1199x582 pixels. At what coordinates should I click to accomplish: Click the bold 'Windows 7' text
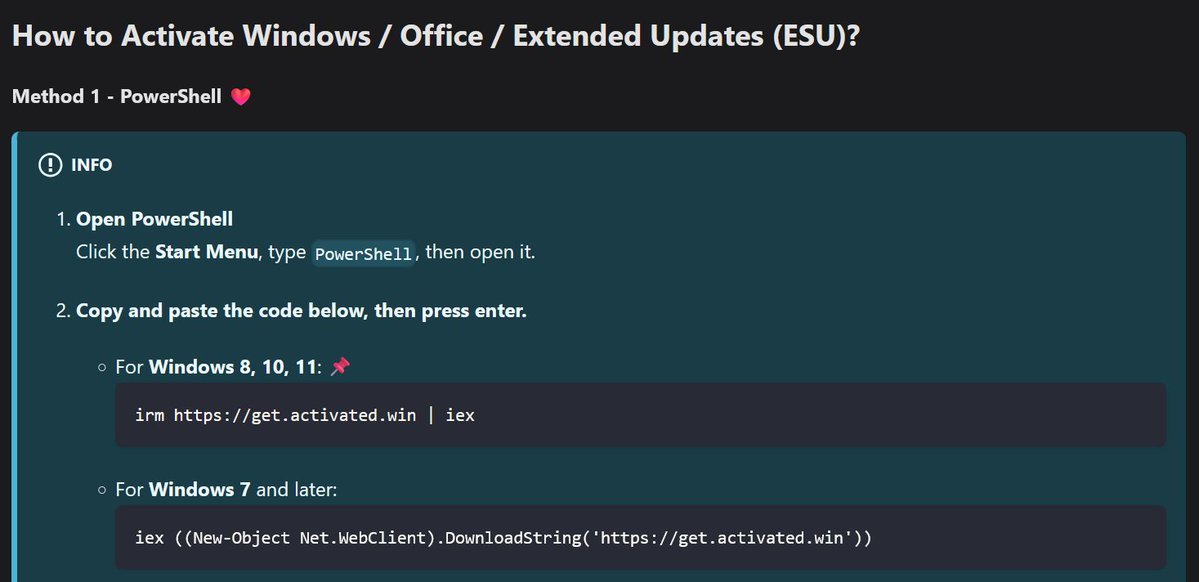tap(200, 490)
